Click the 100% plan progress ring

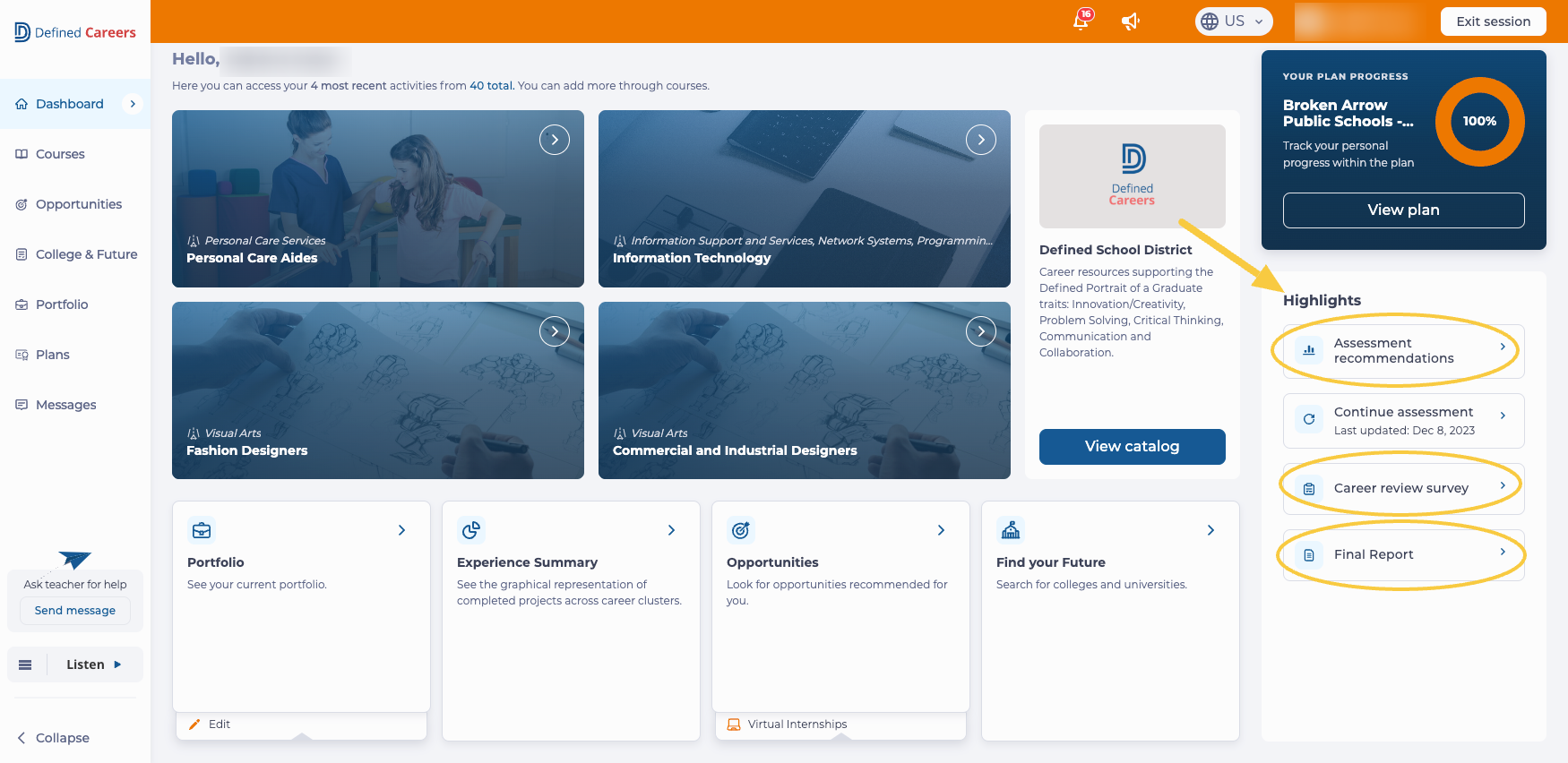1479,122
